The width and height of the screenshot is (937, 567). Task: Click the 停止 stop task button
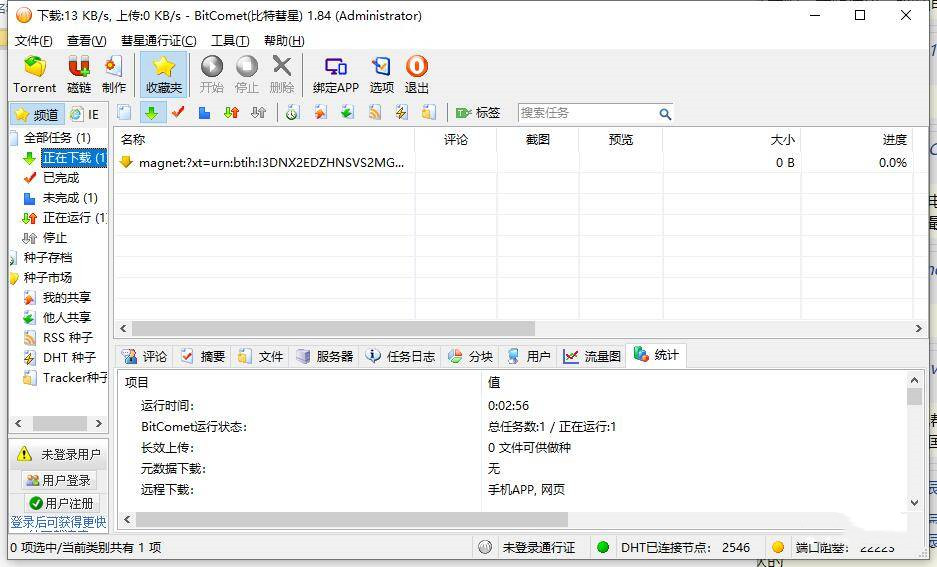coord(247,74)
